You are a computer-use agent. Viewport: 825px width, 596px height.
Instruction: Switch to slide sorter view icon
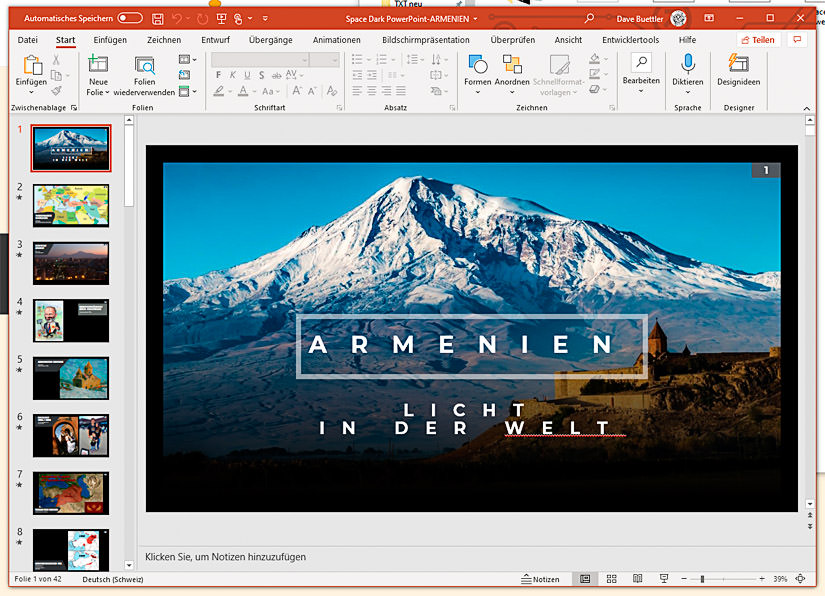[611, 579]
